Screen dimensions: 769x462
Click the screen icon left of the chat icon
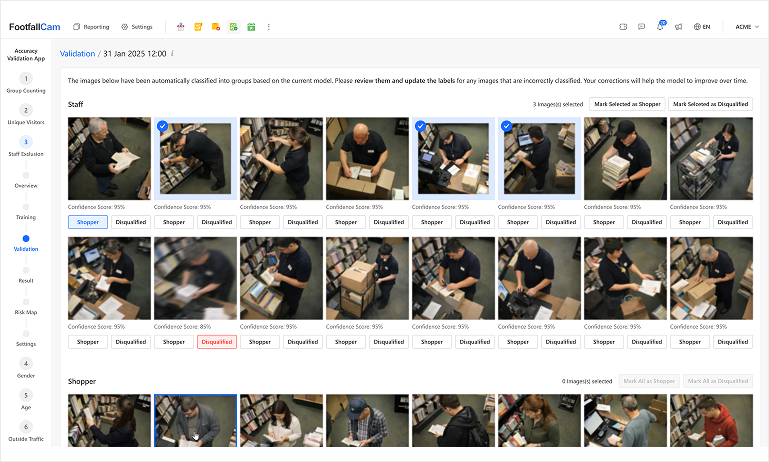(x=623, y=27)
